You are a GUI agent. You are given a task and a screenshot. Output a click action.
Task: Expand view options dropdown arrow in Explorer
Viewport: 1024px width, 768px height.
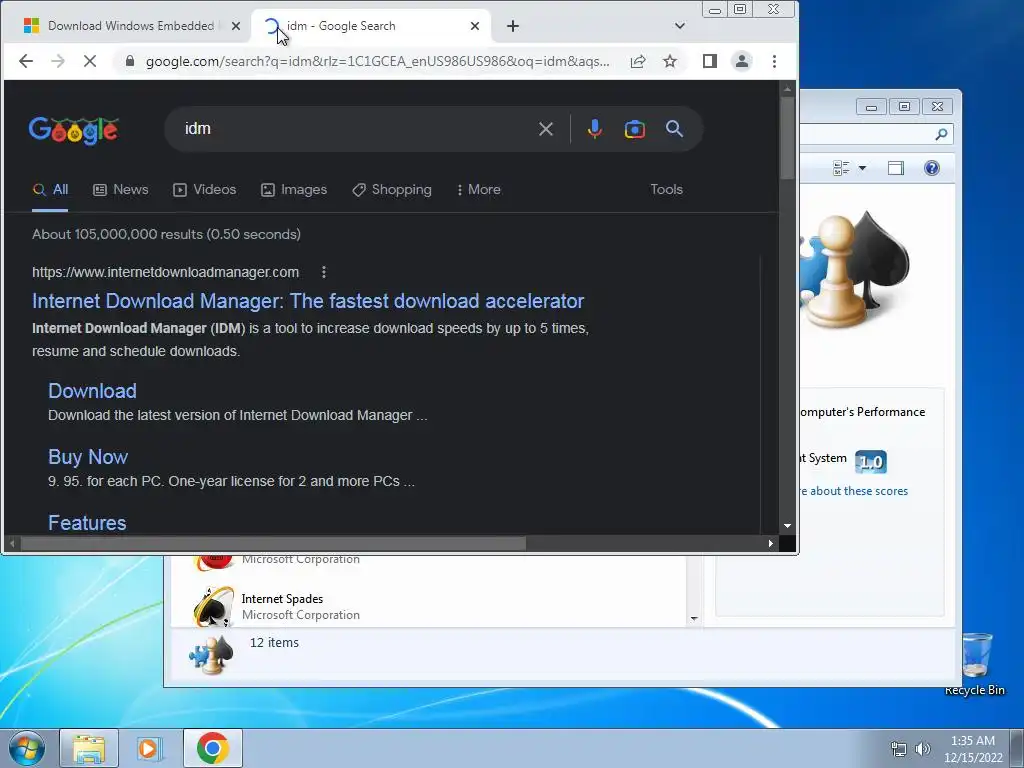862,168
